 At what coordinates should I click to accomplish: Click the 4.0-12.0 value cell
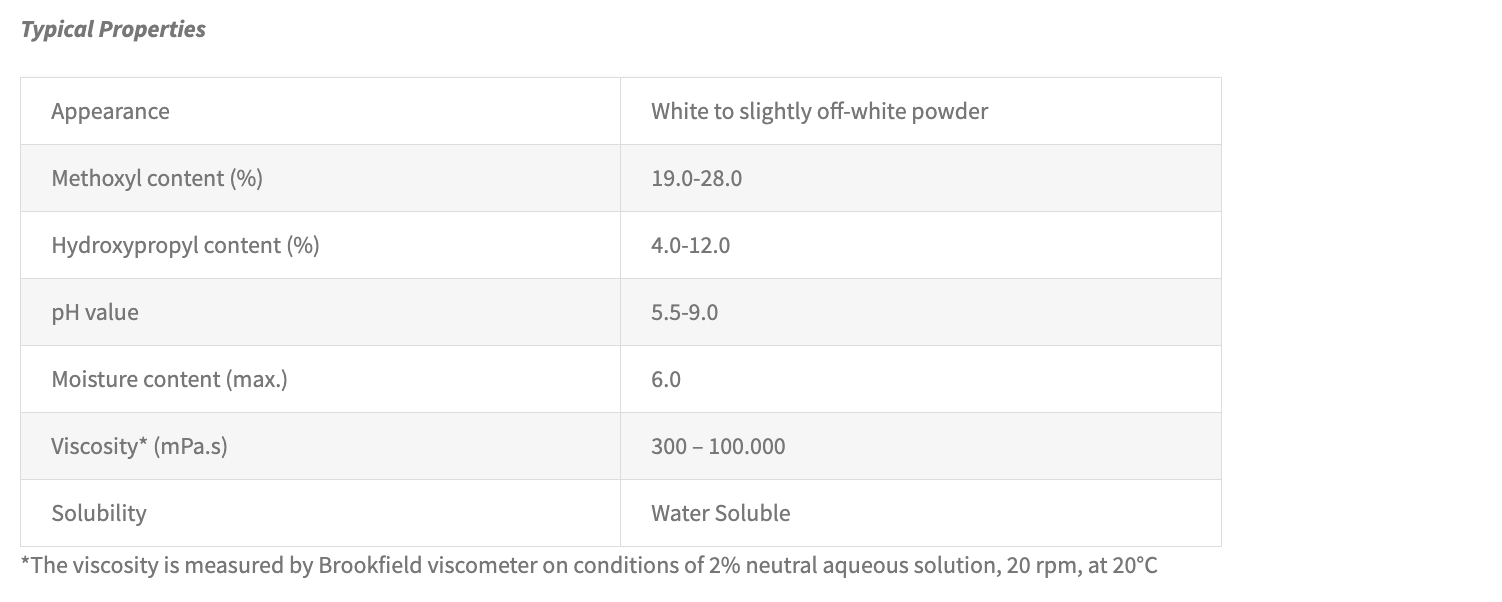point(690,245)
